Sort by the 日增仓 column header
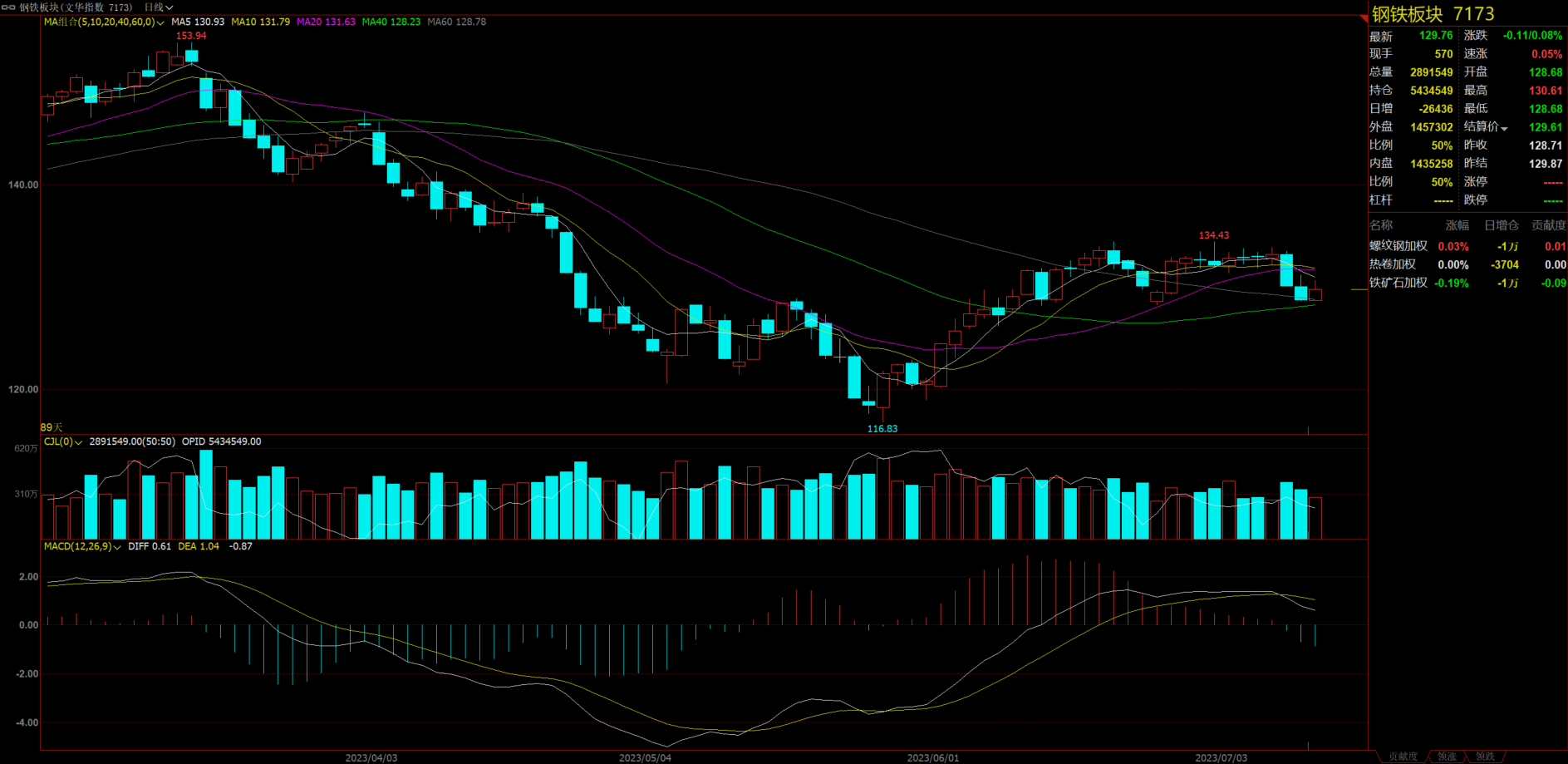The height and width of the screenshot is (764, 1568). click(x=1501, y=225)
